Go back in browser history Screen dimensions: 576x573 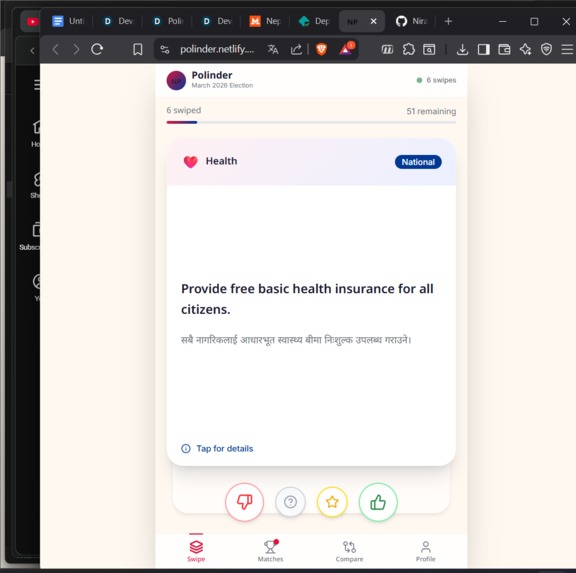coord(55,49)
